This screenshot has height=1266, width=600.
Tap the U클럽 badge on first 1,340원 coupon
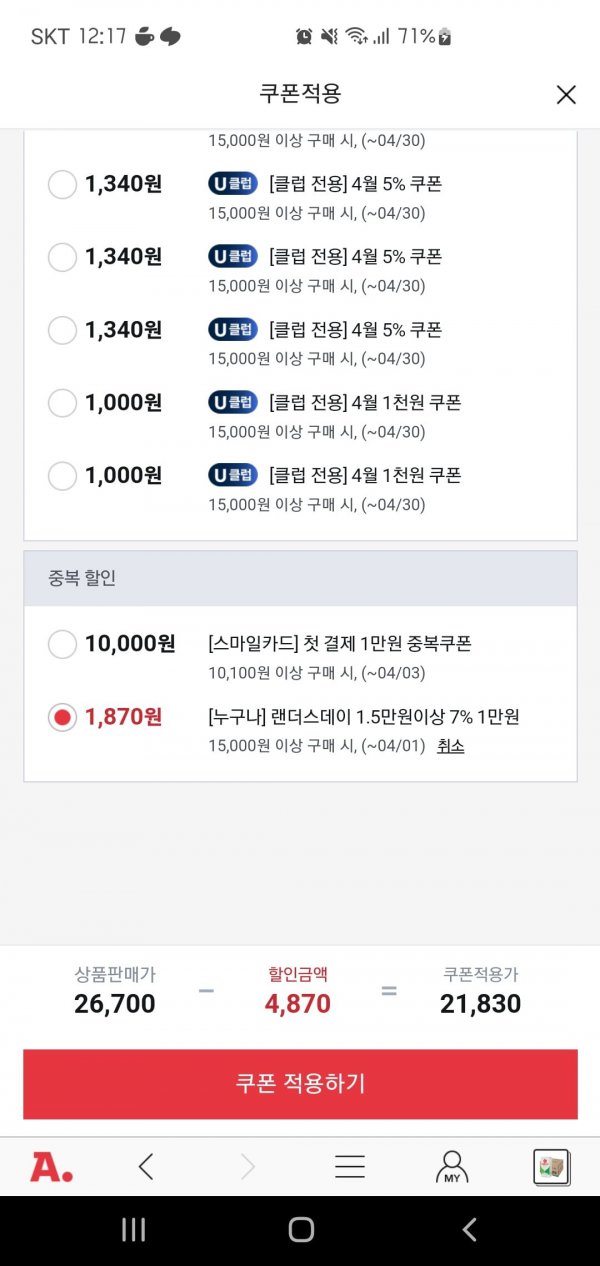click(233, 184)
